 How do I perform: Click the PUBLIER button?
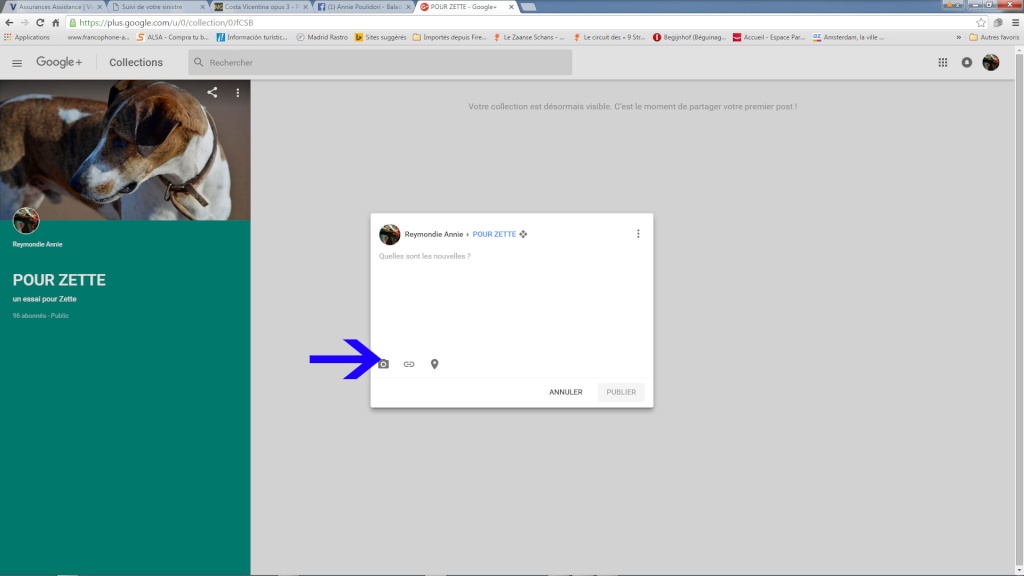click(x=621, y=392)
